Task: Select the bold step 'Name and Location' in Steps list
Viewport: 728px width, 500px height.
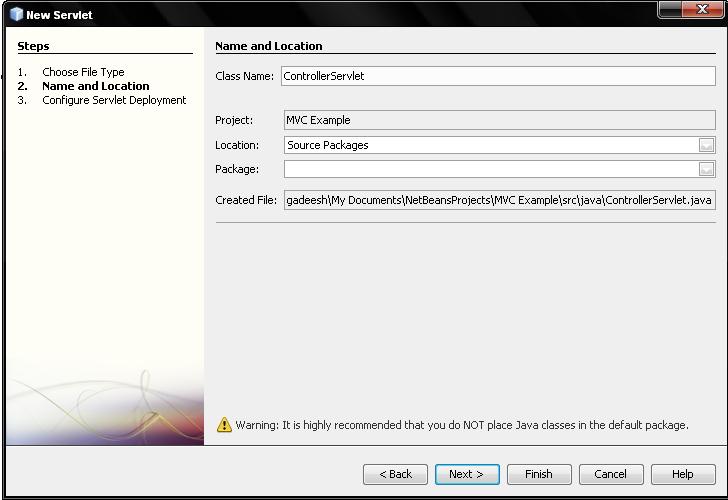Action: coord(96,86)
